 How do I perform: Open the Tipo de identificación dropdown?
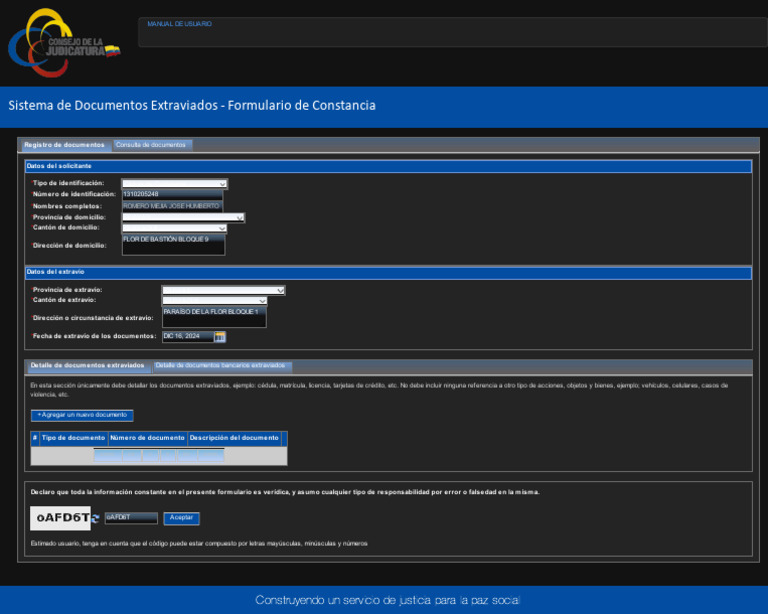click(174, 183)
